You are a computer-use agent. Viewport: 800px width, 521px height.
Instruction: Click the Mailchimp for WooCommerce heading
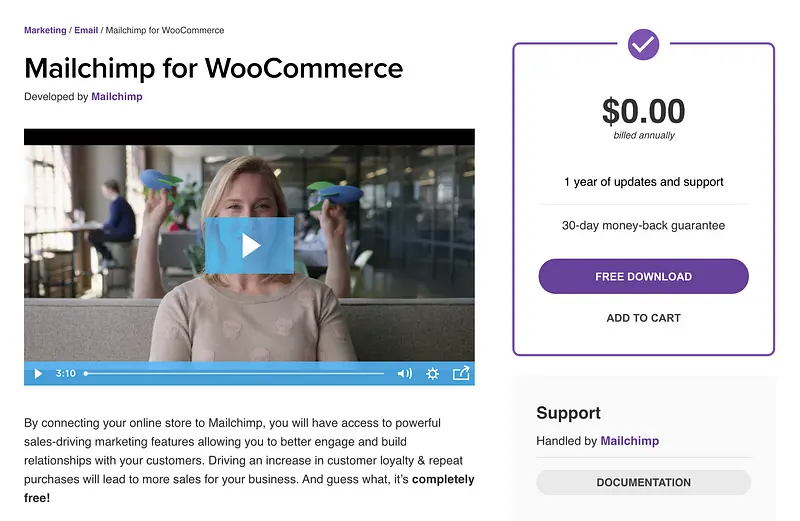click(214, 68)
